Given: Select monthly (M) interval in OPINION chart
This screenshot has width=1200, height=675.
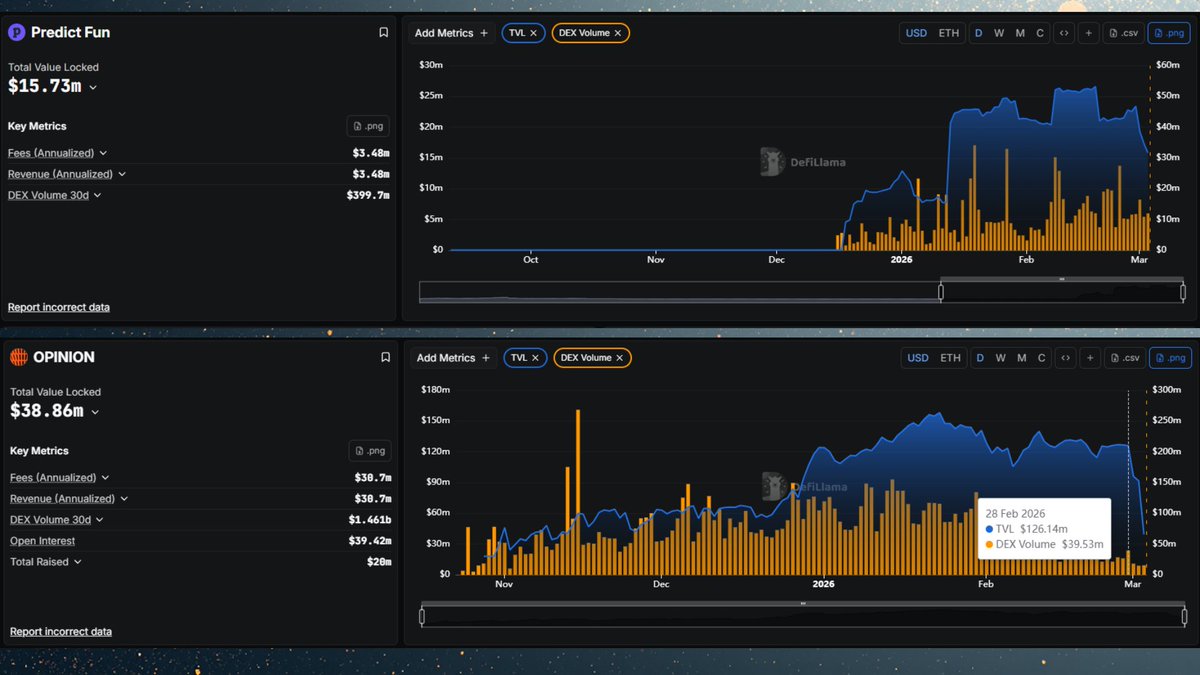Looking at the screenshot, I should tap(1022, 357).
